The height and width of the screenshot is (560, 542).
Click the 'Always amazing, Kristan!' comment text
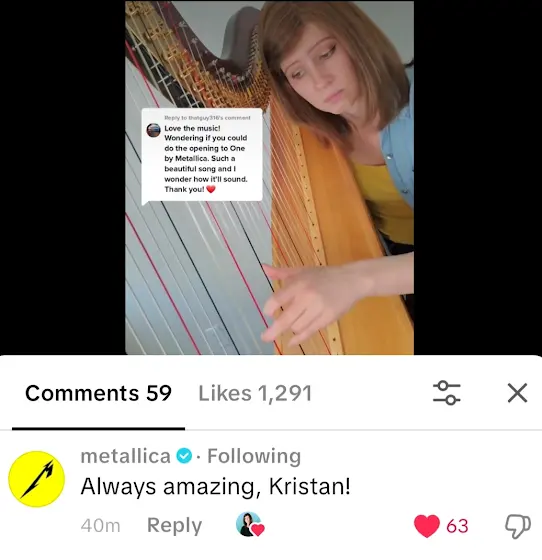[x=215, y=486]
